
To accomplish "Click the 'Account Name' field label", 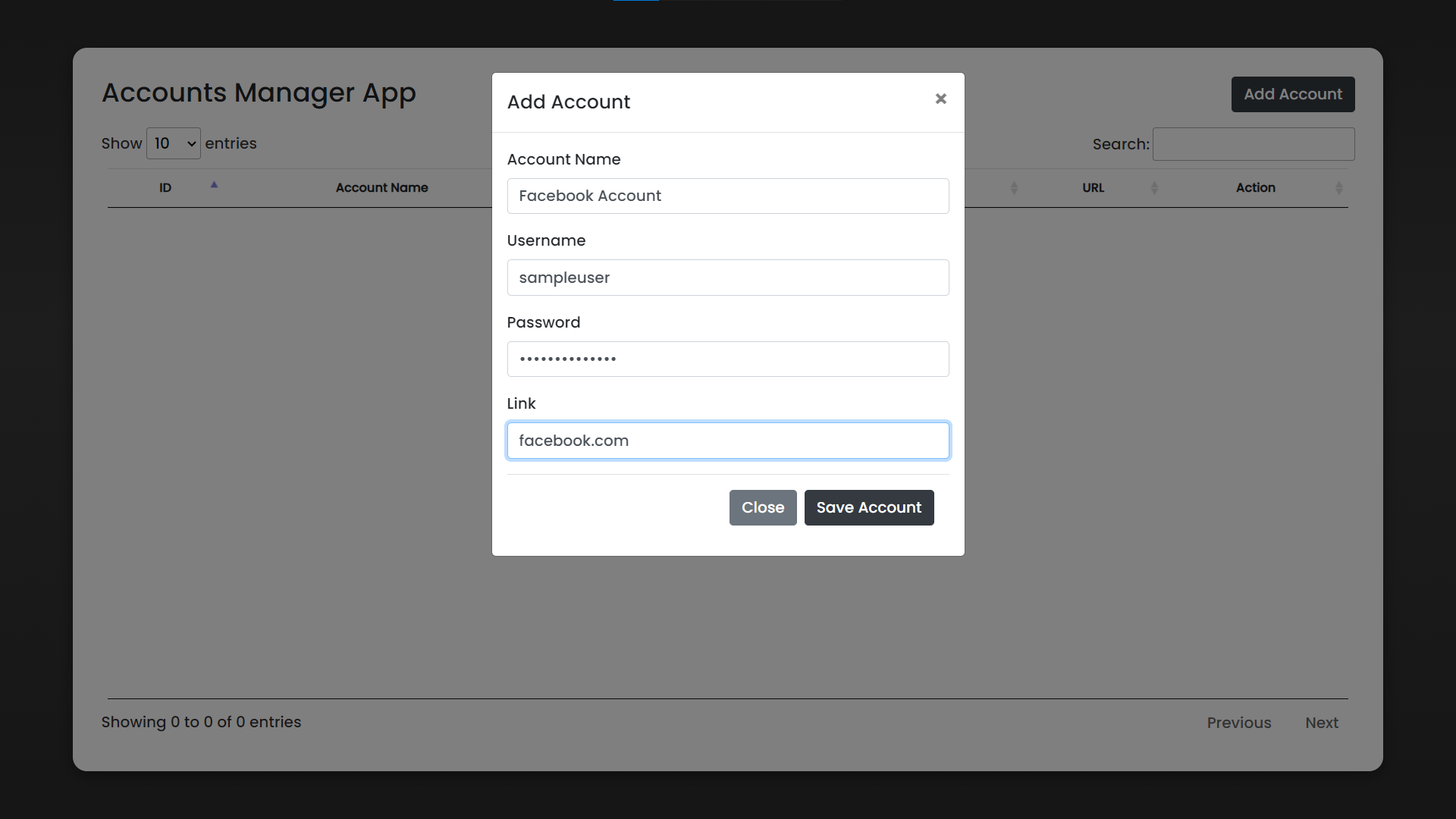I will [563, 159].
